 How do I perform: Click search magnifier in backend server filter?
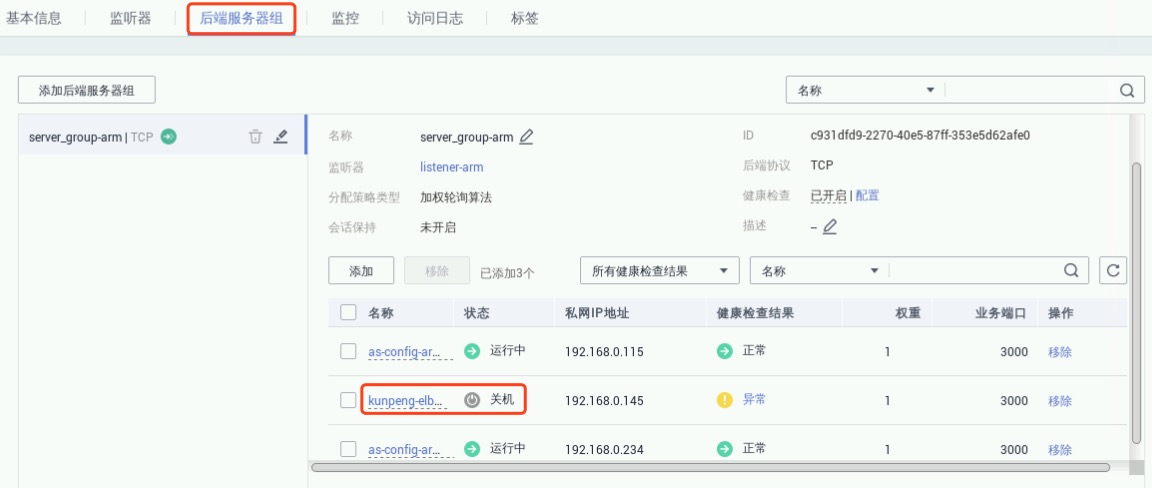pos(1071,270)
